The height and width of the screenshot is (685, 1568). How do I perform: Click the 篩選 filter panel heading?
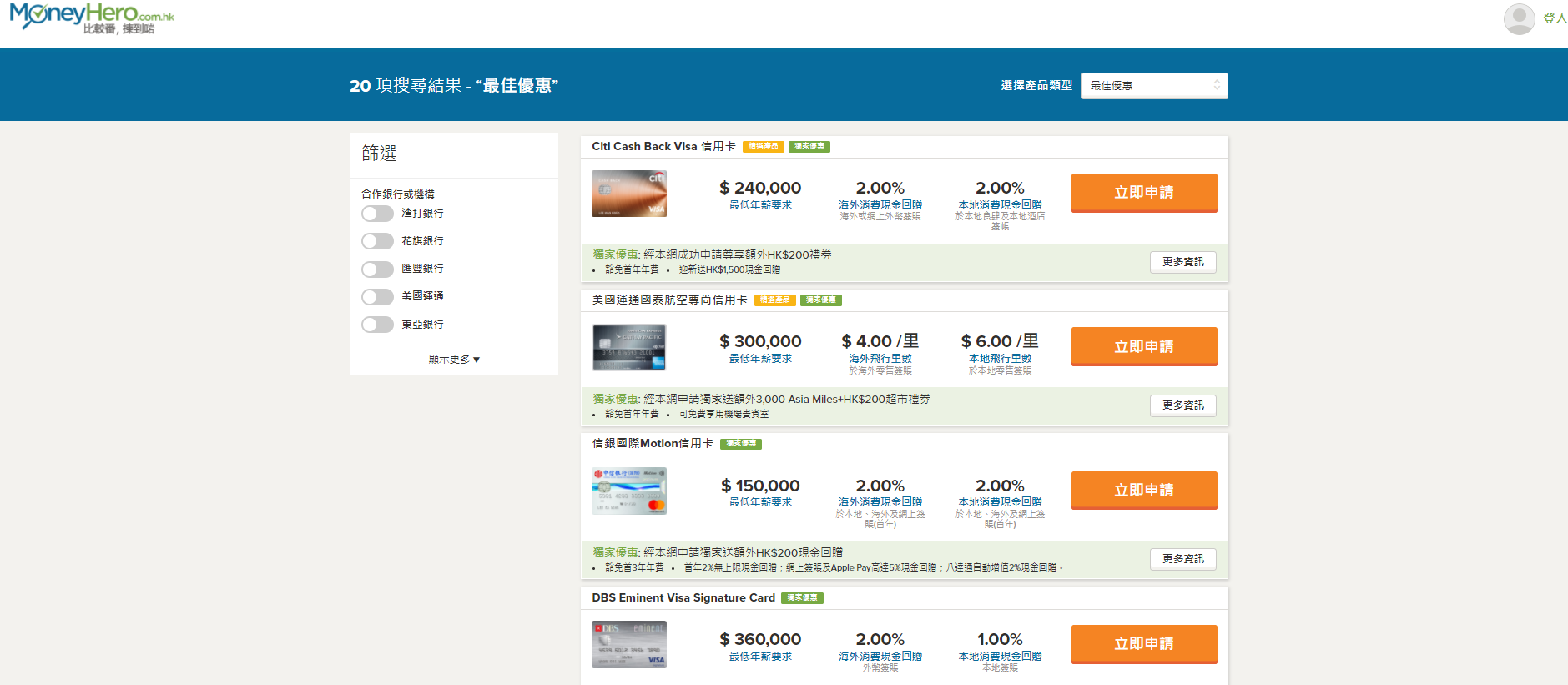[x=379, y=154]
